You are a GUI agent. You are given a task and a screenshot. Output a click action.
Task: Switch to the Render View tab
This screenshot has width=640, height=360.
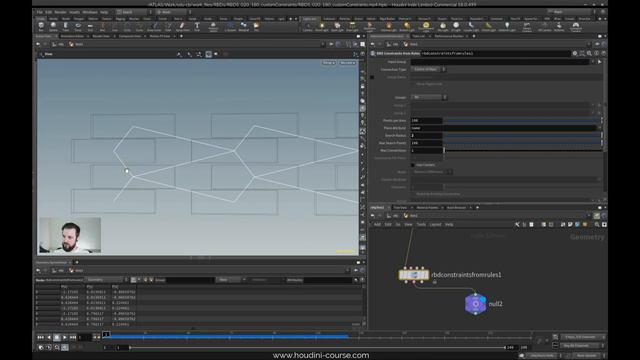[101, 36]
